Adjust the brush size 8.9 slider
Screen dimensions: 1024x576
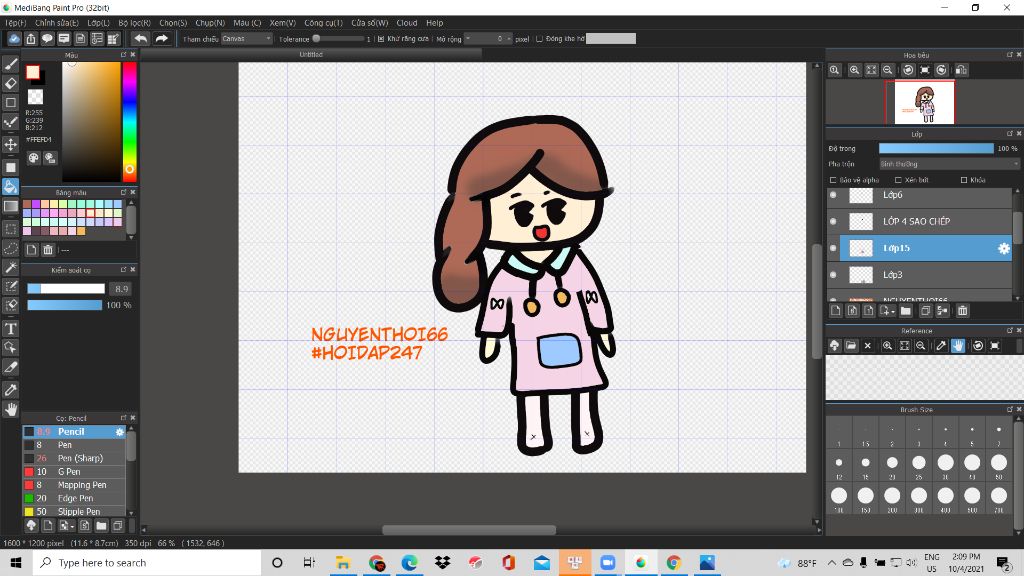(x=66, y=289)
